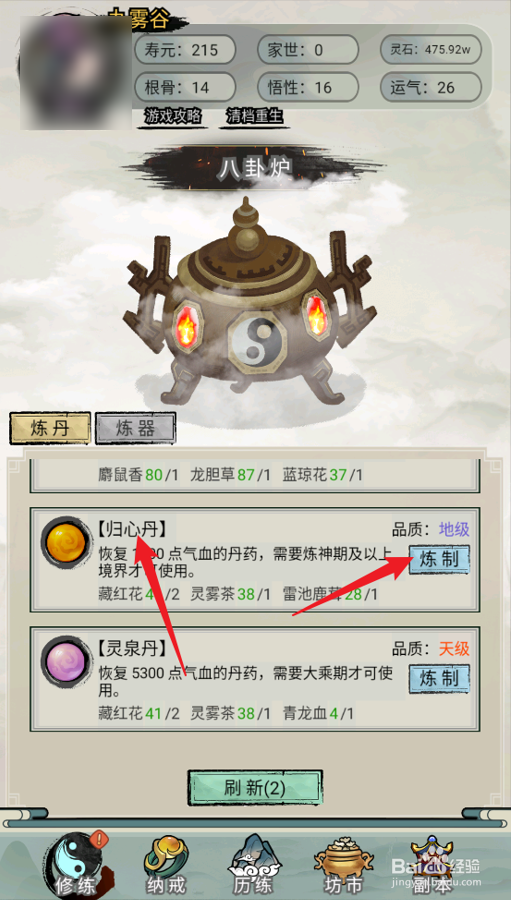Tap the purple 灵泉丹 pill icon
511x900 pixels.
pyautogui.click(x=66, y=661)
